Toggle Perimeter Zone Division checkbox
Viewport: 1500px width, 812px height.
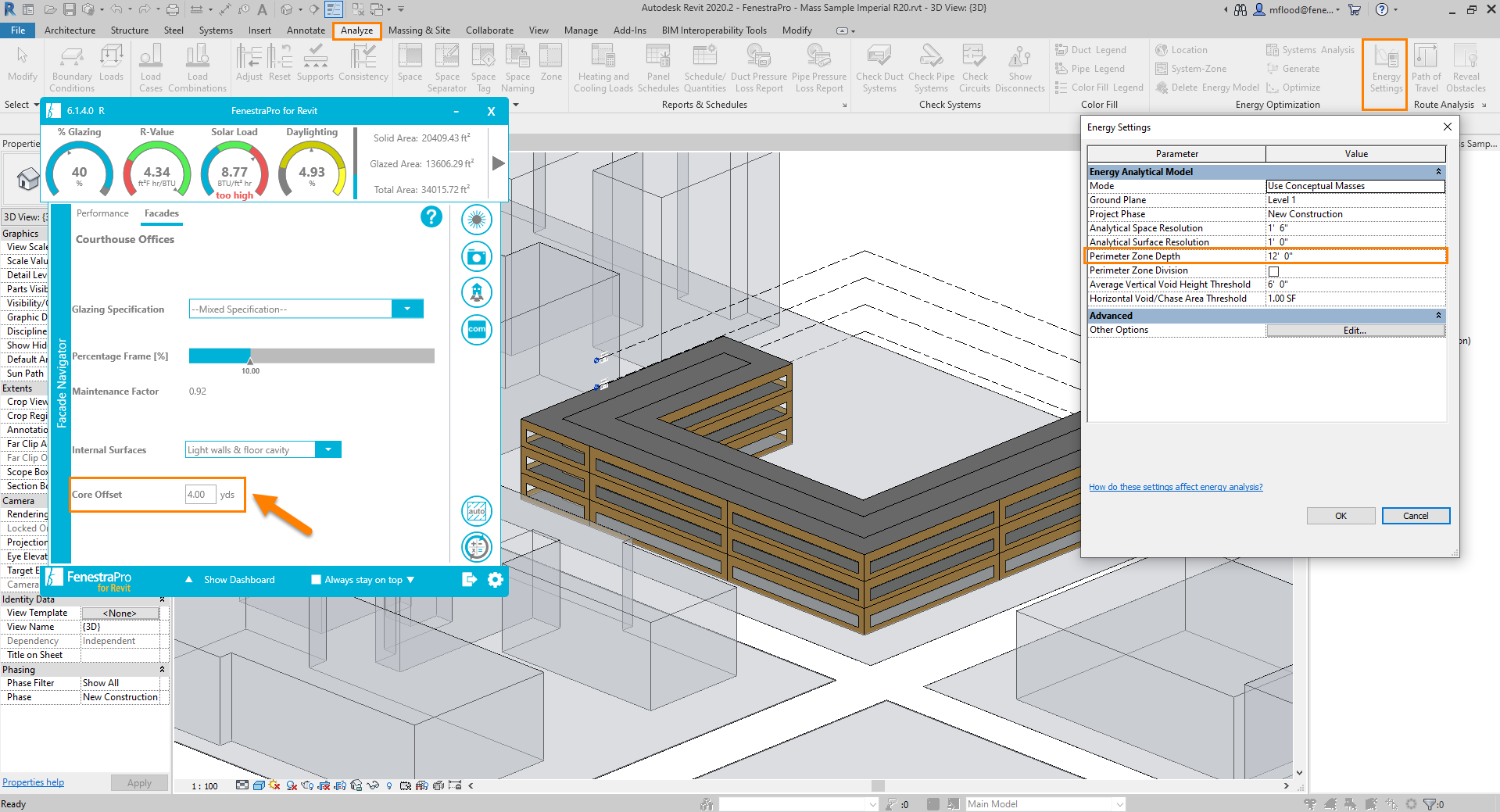[1273, 271]
